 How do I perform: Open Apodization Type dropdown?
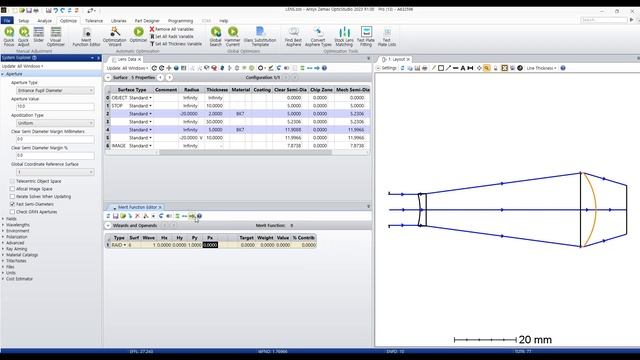coord(55,123)
